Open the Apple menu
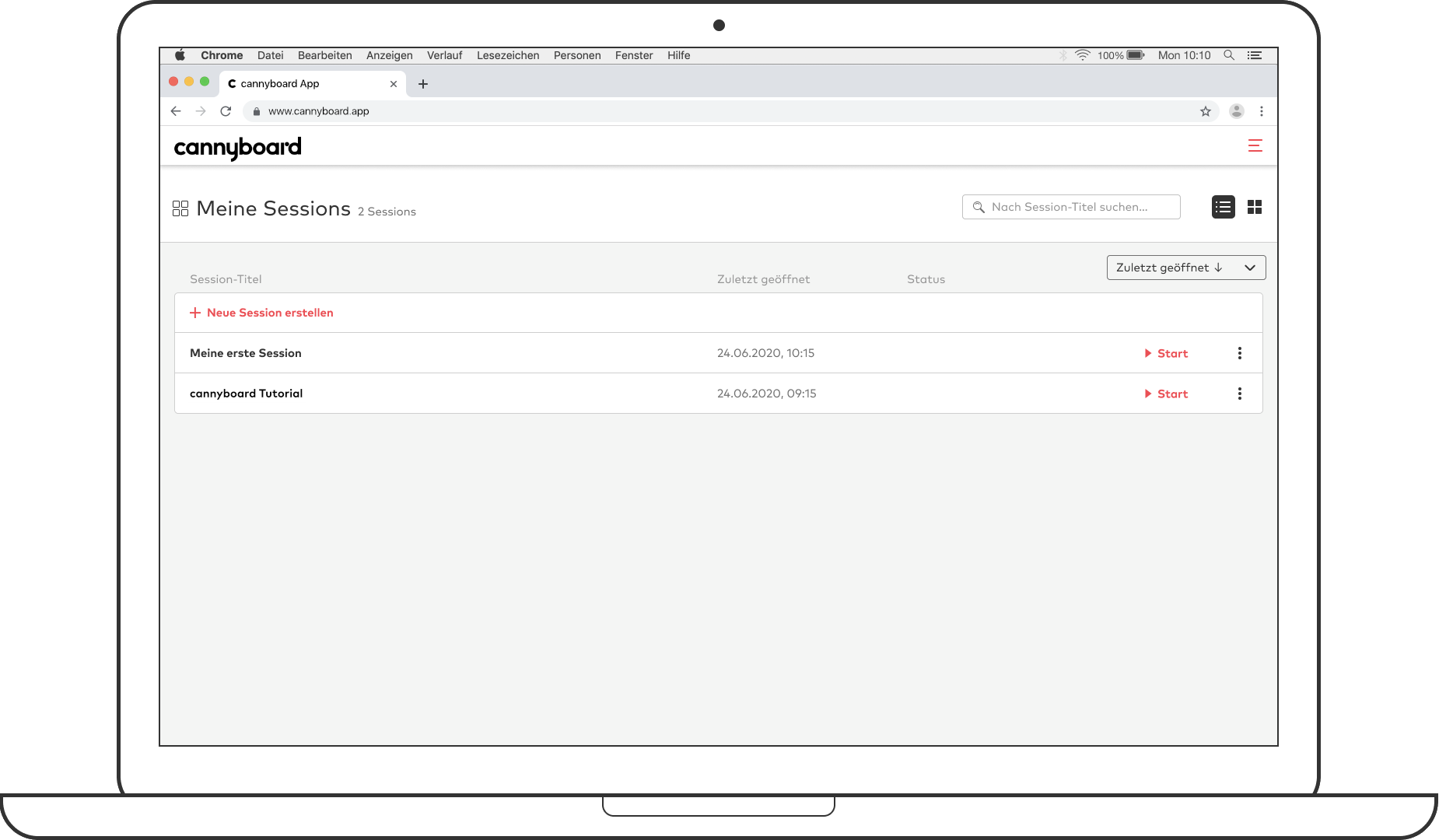Image resolution: width=1439 pixels, height=840 pixels. 180,55
